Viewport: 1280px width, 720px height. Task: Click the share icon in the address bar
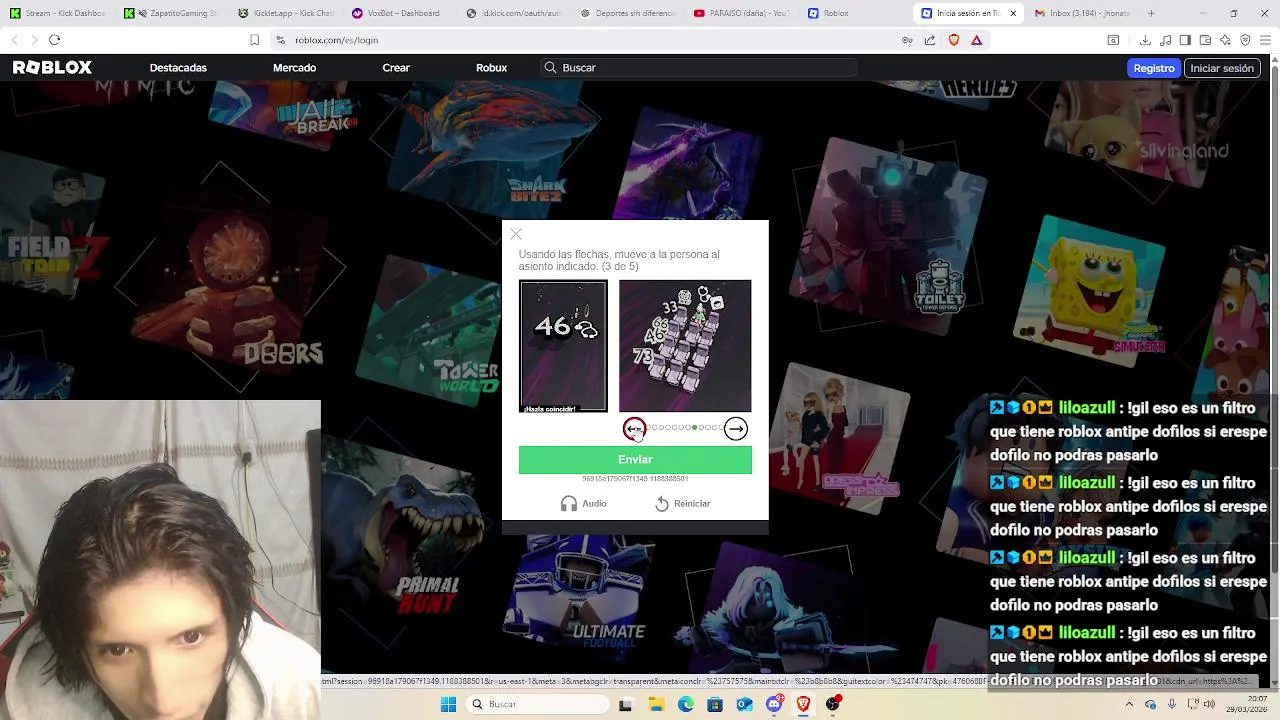tap(930, 40)
